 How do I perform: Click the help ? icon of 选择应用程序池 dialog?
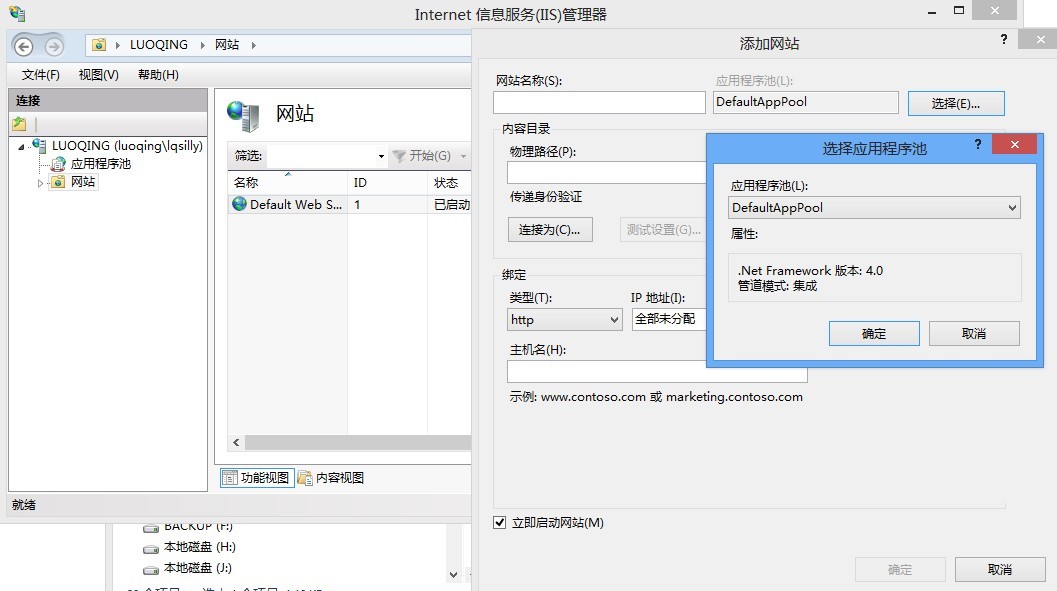977,144
